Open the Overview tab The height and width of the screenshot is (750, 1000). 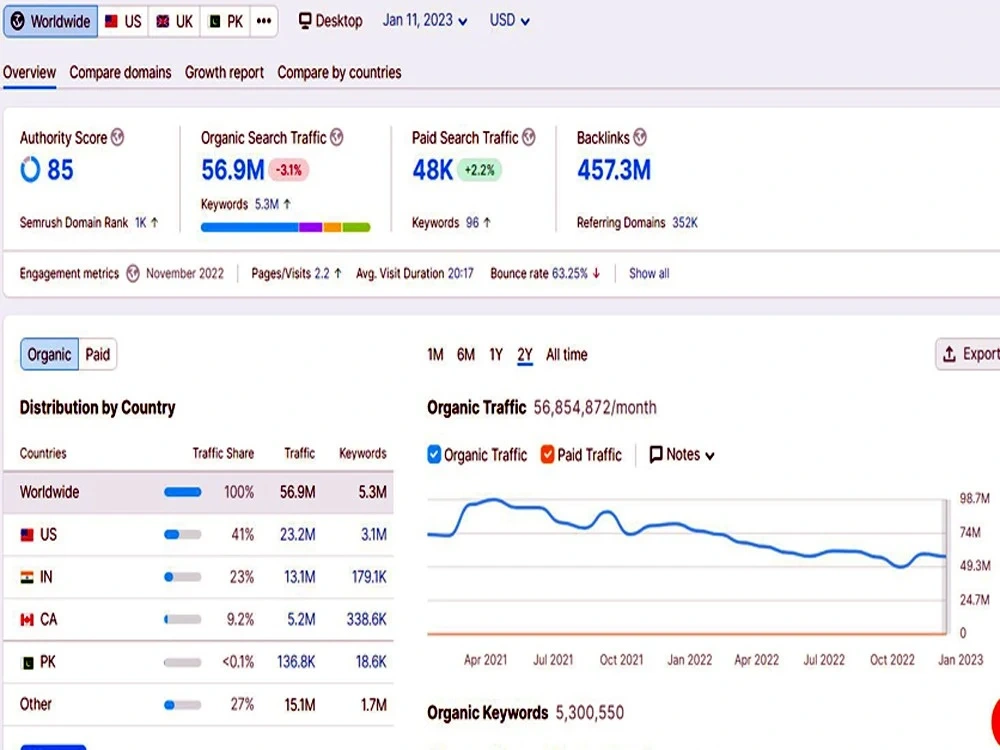click(29, 73)
